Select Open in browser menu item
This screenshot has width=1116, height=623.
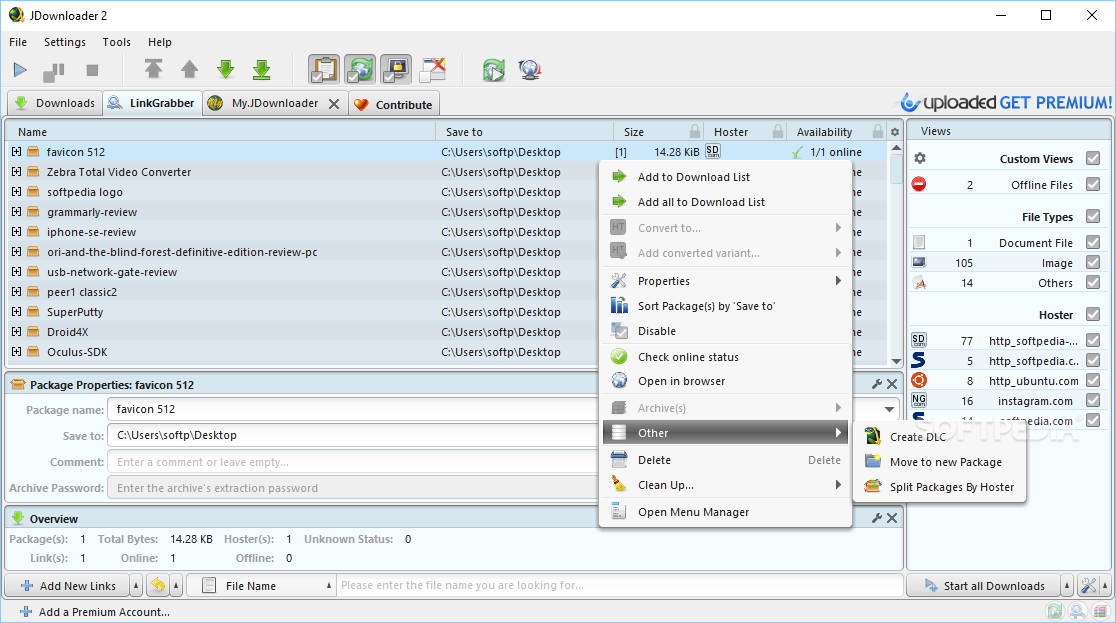click(x=726, y=381)
